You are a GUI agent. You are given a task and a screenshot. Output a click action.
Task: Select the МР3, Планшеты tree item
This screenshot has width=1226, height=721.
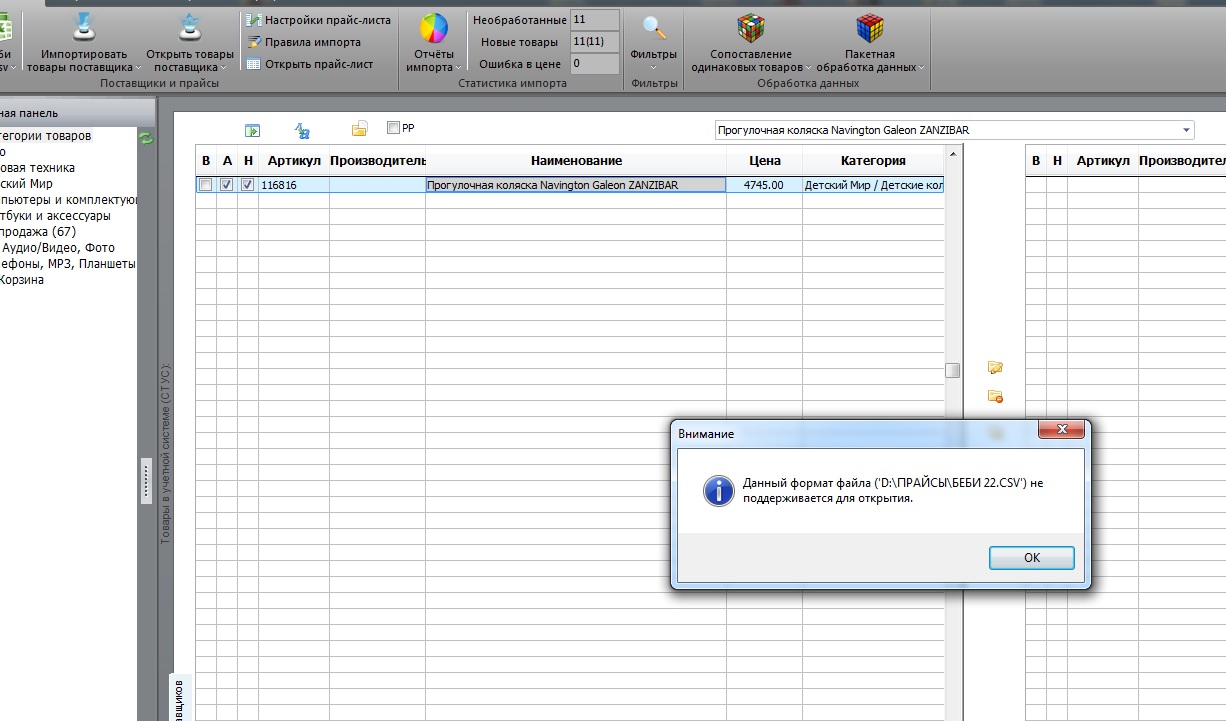click(x=67, y=264)
